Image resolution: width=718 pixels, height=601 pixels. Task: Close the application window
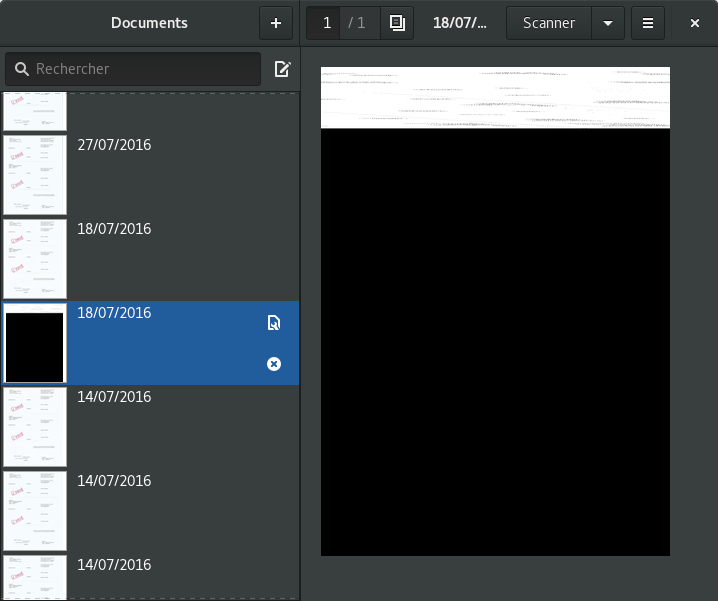point(695,23)
